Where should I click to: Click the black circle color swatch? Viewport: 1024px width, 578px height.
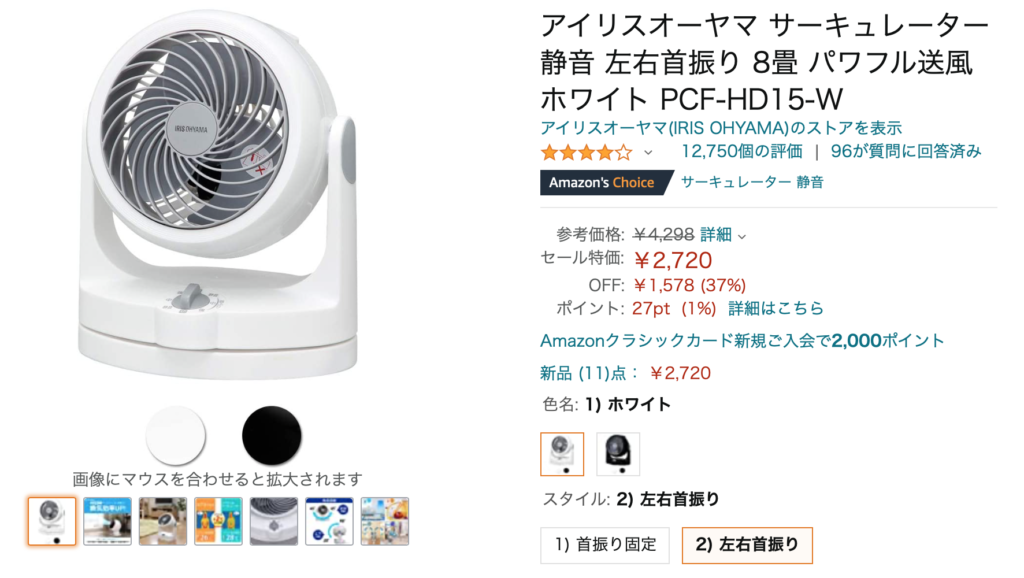(x=272, y=436)
